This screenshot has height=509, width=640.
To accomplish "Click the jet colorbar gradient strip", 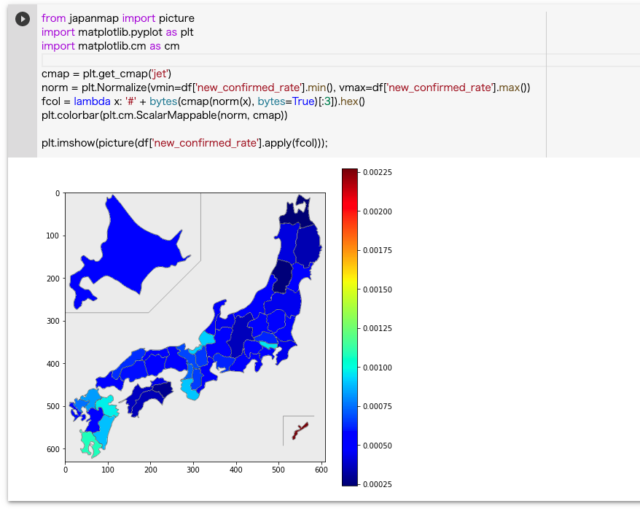I will tap(350, 327).
